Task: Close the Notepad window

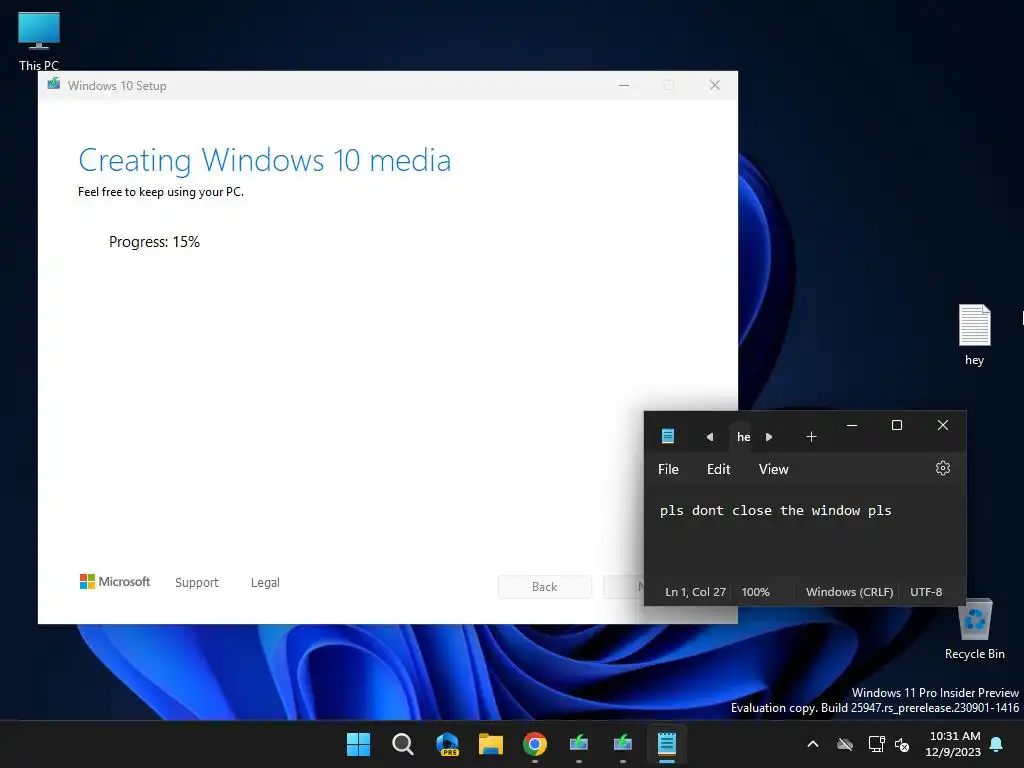Action: tap(942, 425)
